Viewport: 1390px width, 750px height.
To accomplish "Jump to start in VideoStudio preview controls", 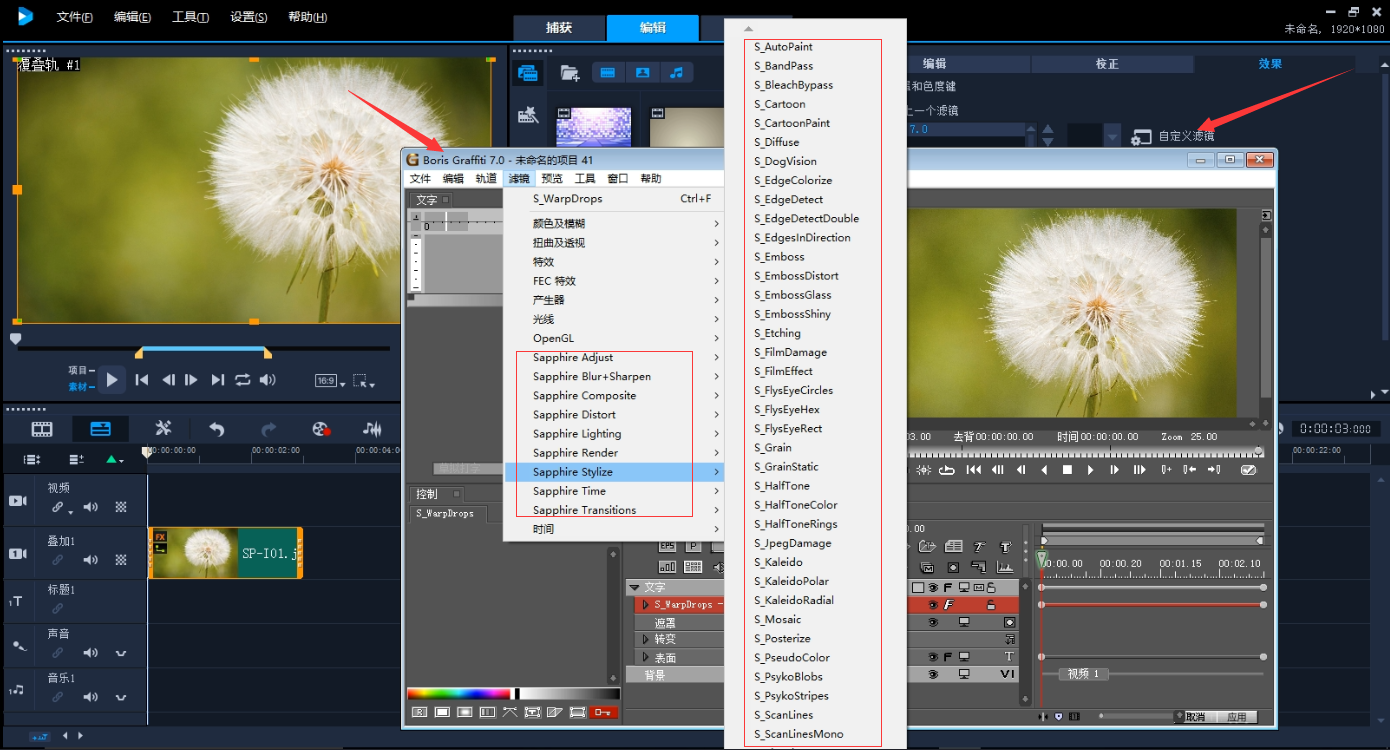I will tap(142, 380).
